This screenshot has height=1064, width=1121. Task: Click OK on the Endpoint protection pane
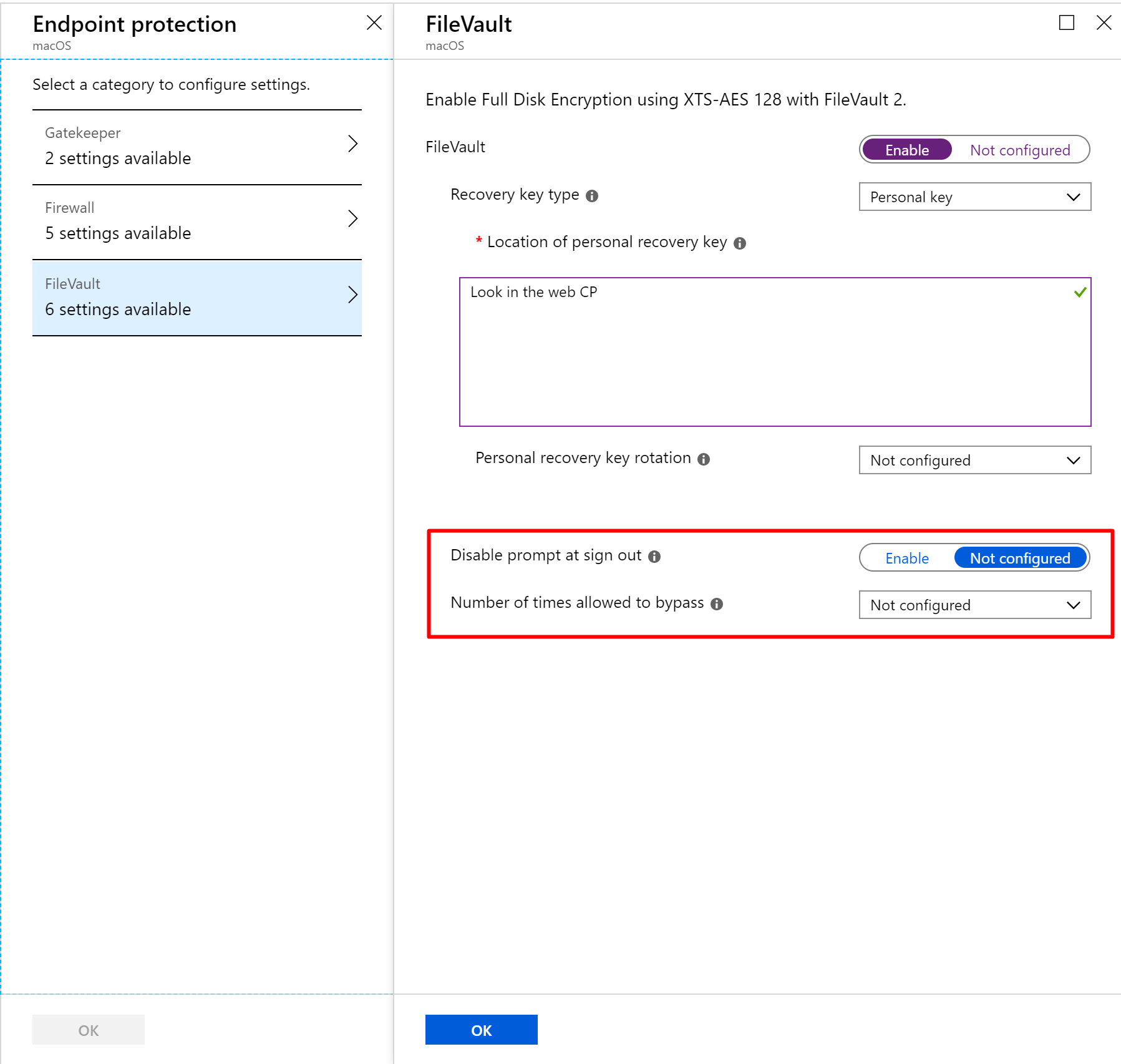(x=88, y=1029)
